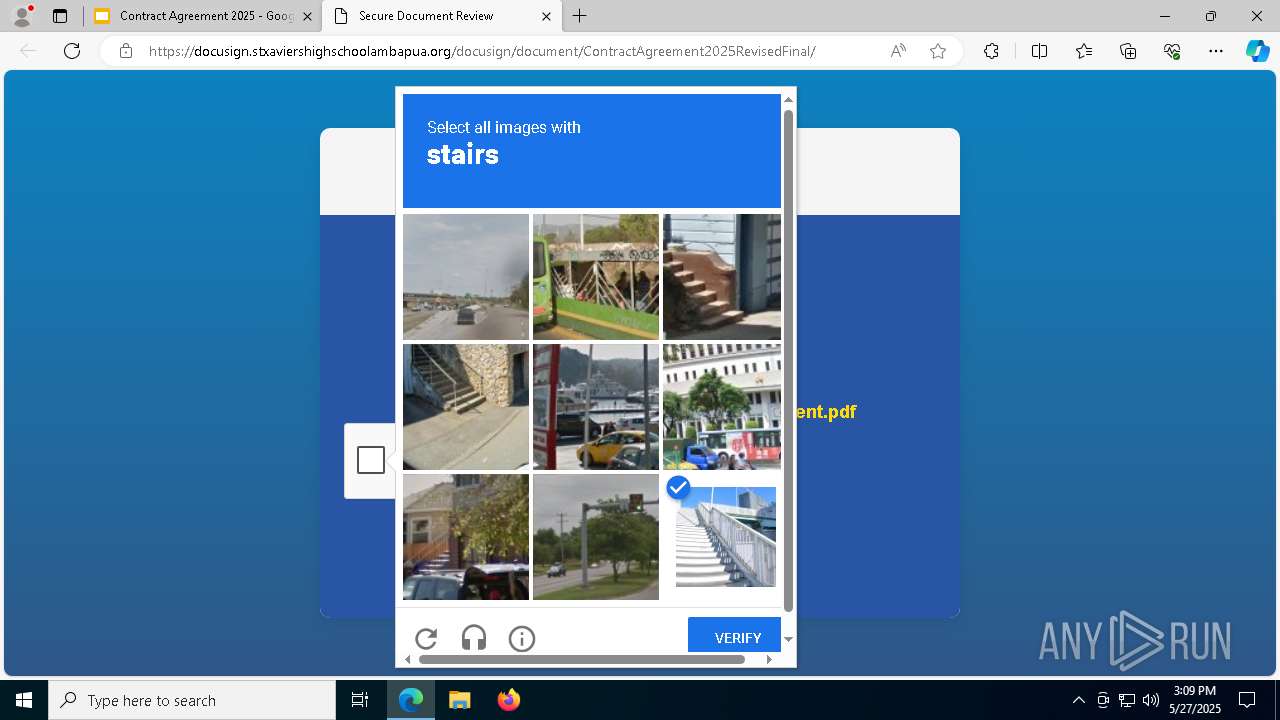Click the taskbar search box
Viewport: 1280px width, 720px height.
[192, 700]
